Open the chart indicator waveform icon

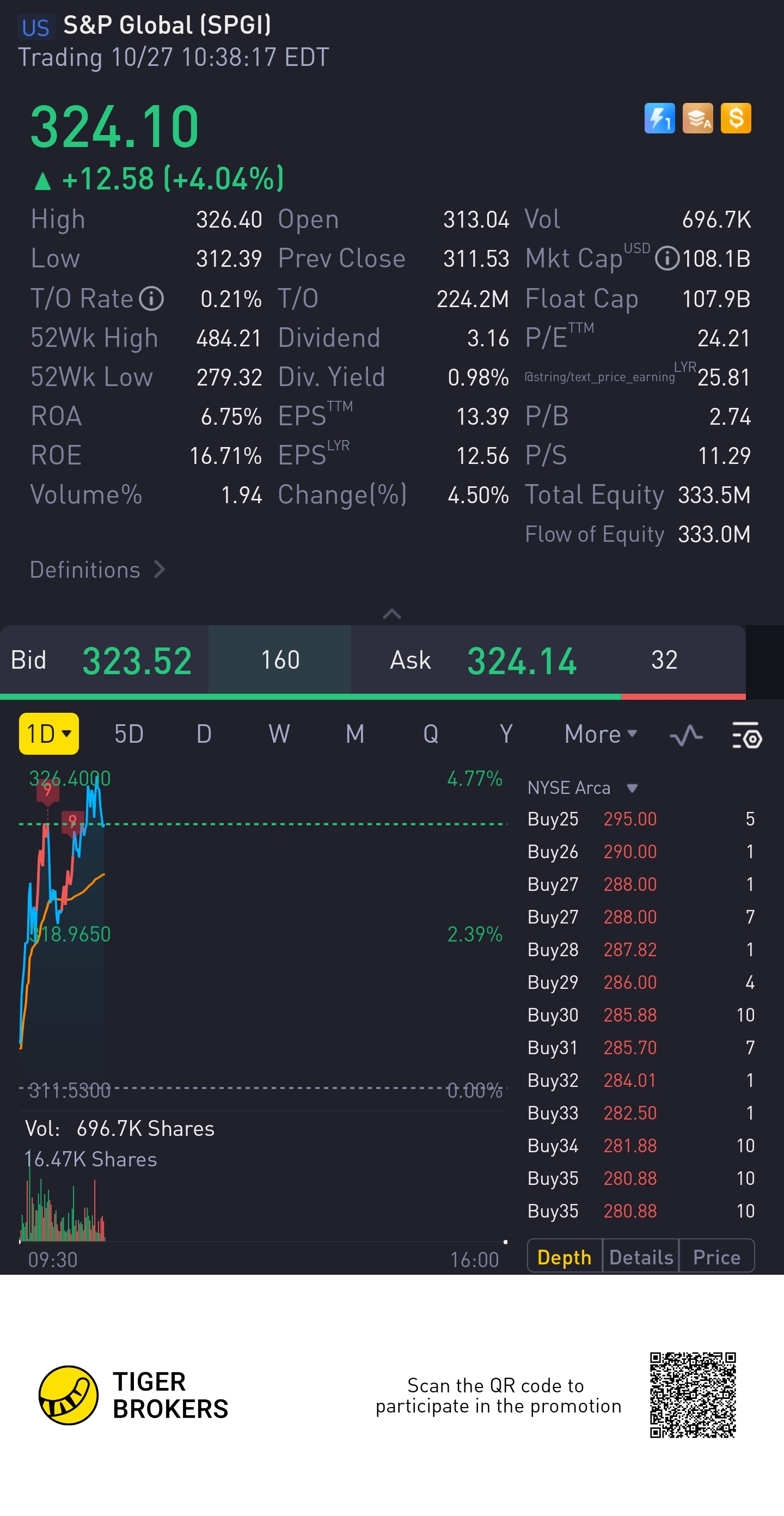[x=687, y=735]
